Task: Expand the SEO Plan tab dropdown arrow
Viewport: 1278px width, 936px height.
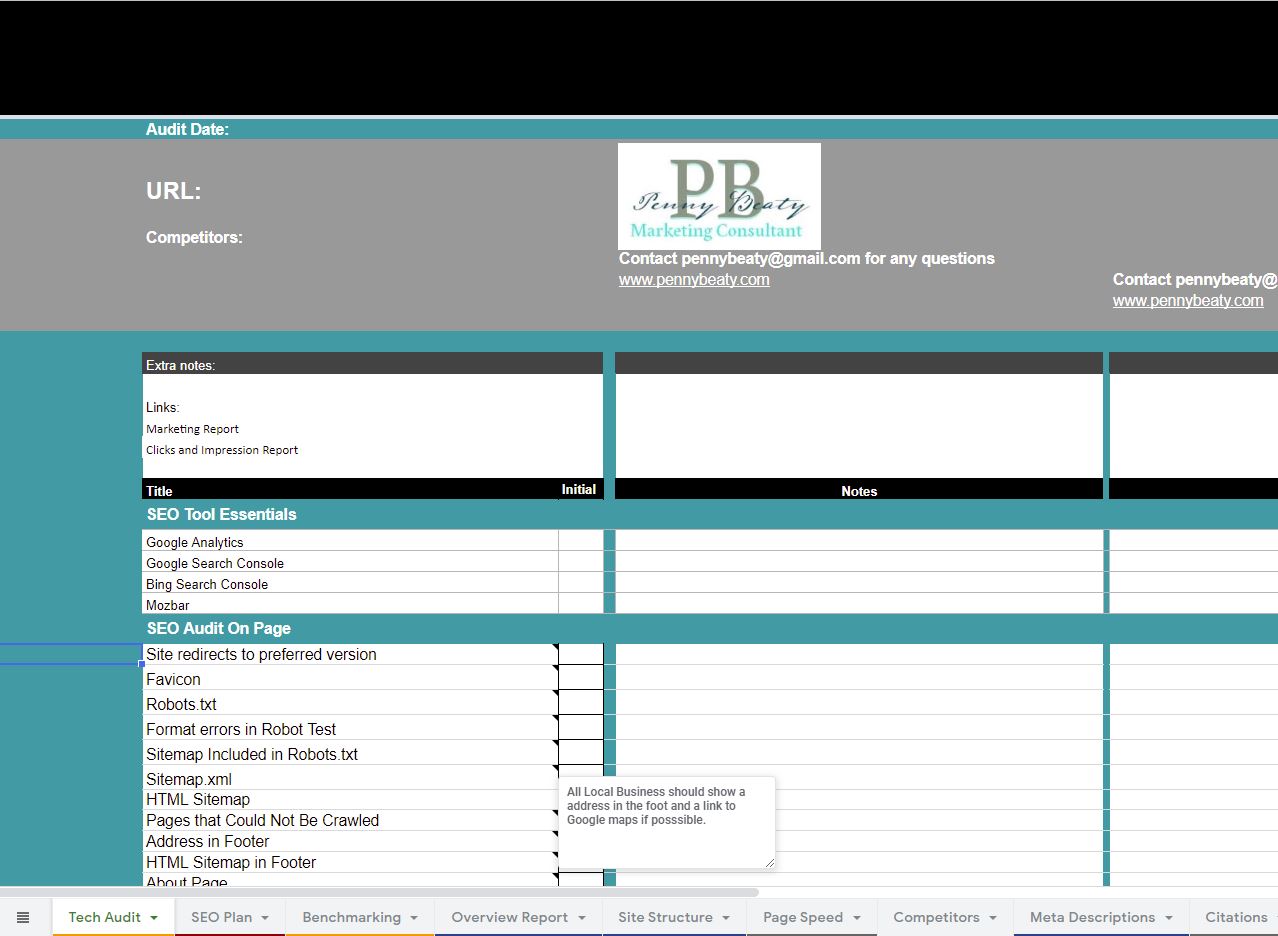Action: coord(266,918)
